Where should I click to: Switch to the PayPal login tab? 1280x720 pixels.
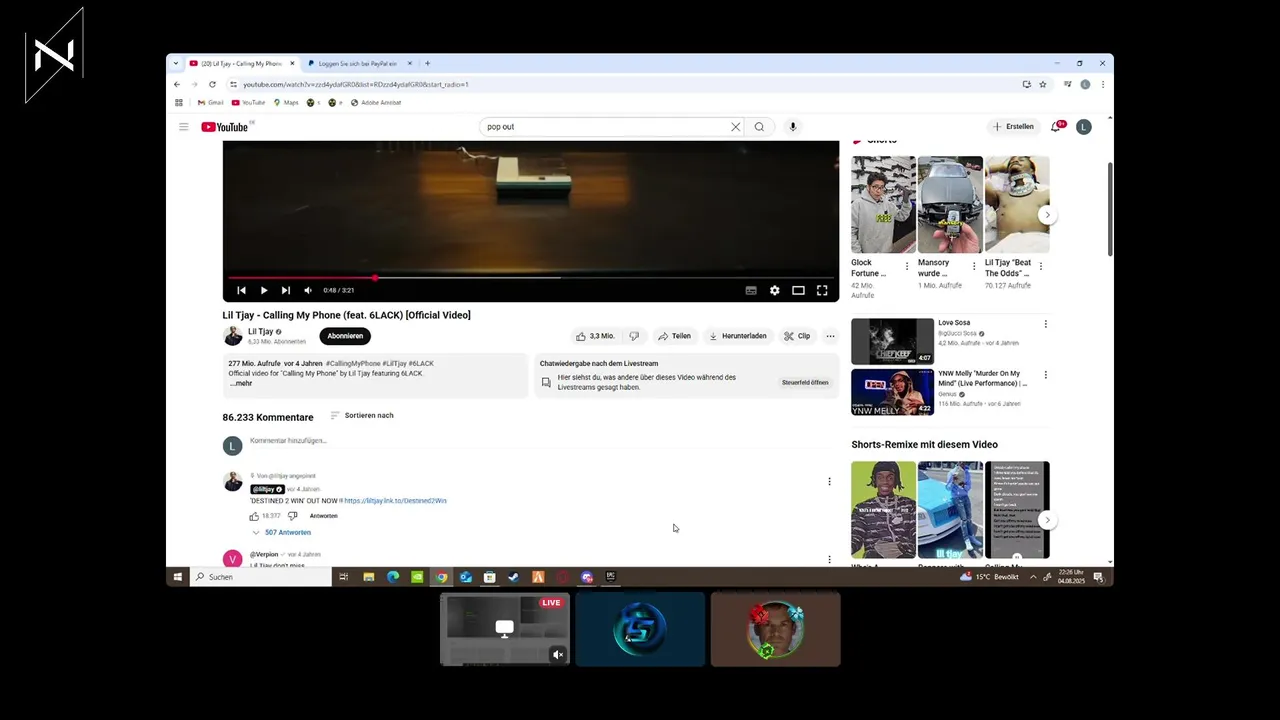tap(357, 63)
